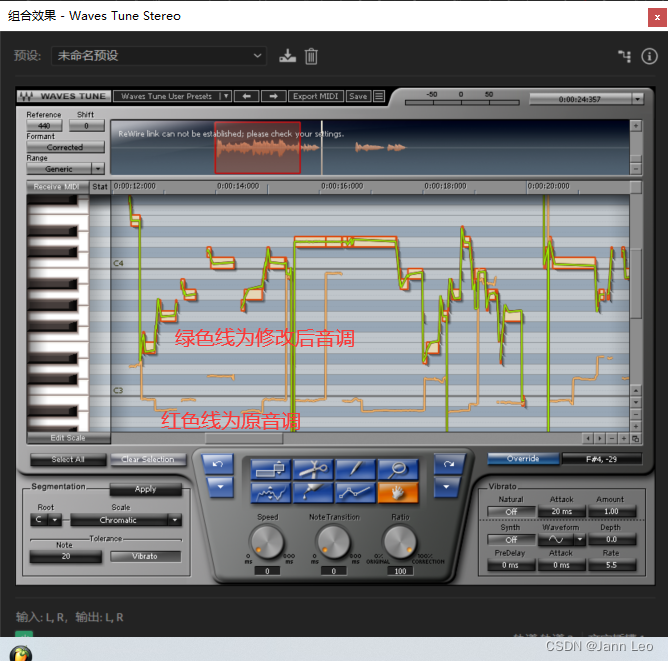Delete preset with trash can icon

[x=311, y=56]
